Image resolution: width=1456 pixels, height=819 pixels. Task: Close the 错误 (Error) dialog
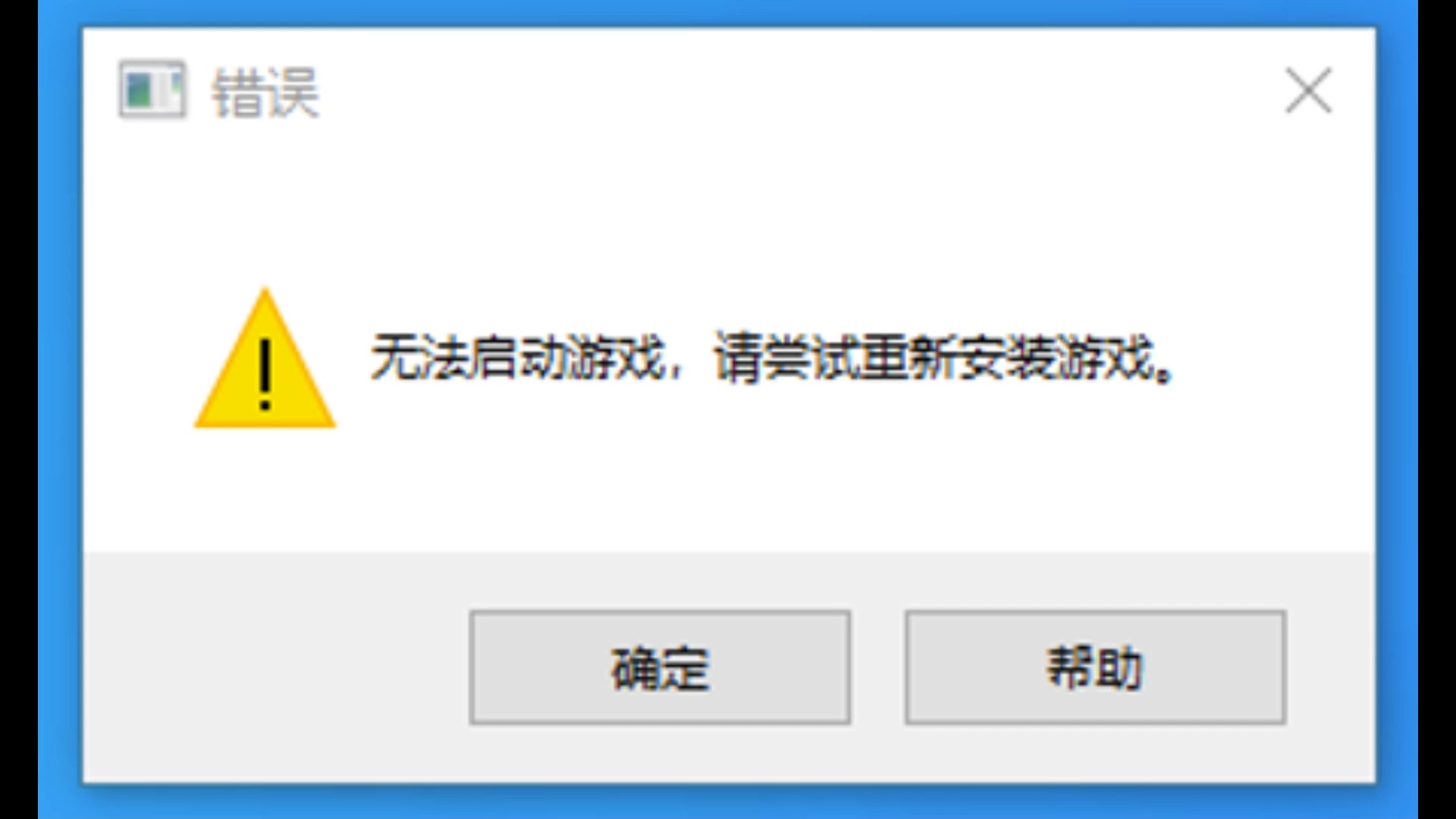pos(1306,89)
